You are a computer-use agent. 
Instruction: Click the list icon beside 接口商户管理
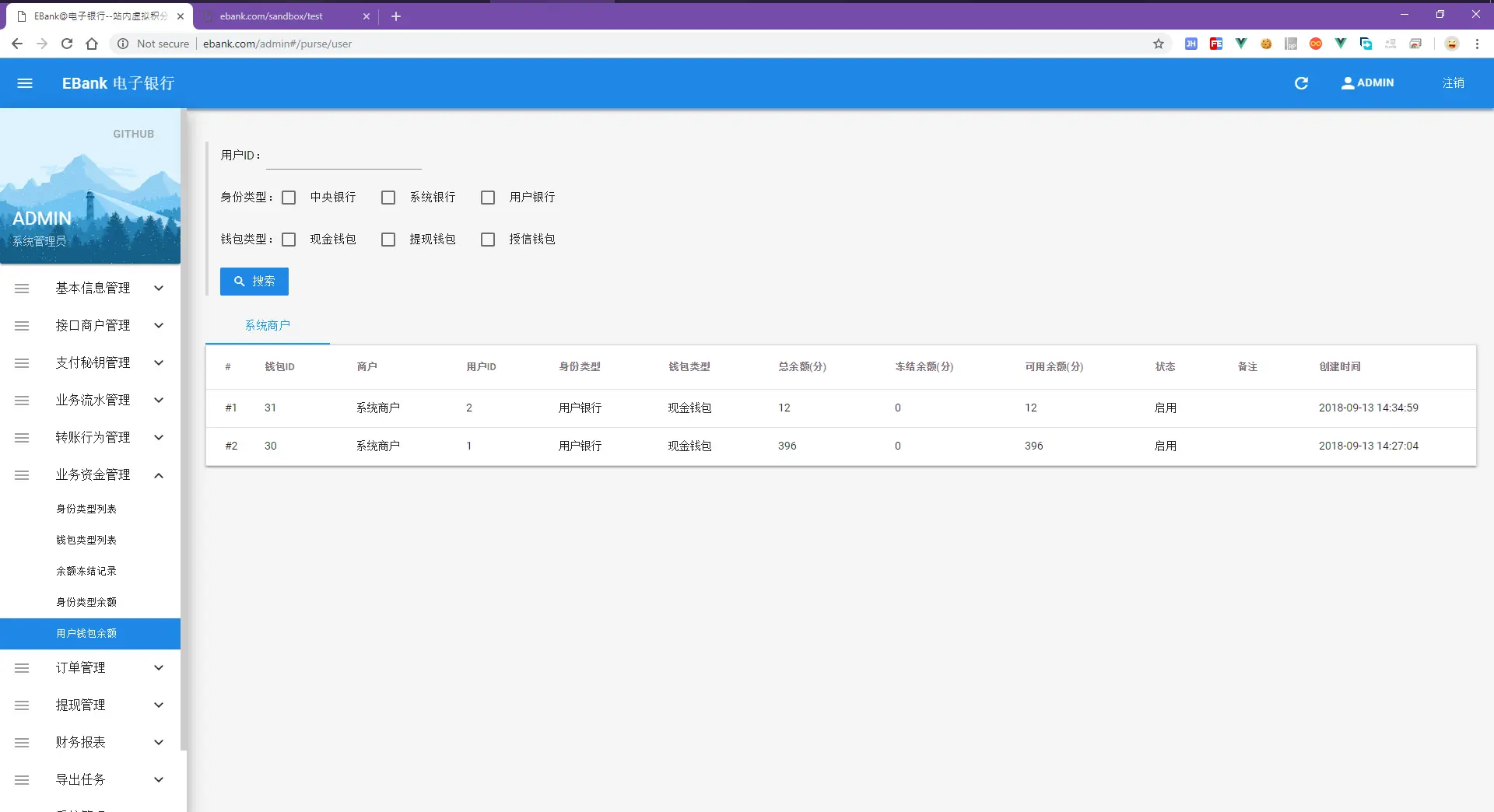click(x=22, y=326)
